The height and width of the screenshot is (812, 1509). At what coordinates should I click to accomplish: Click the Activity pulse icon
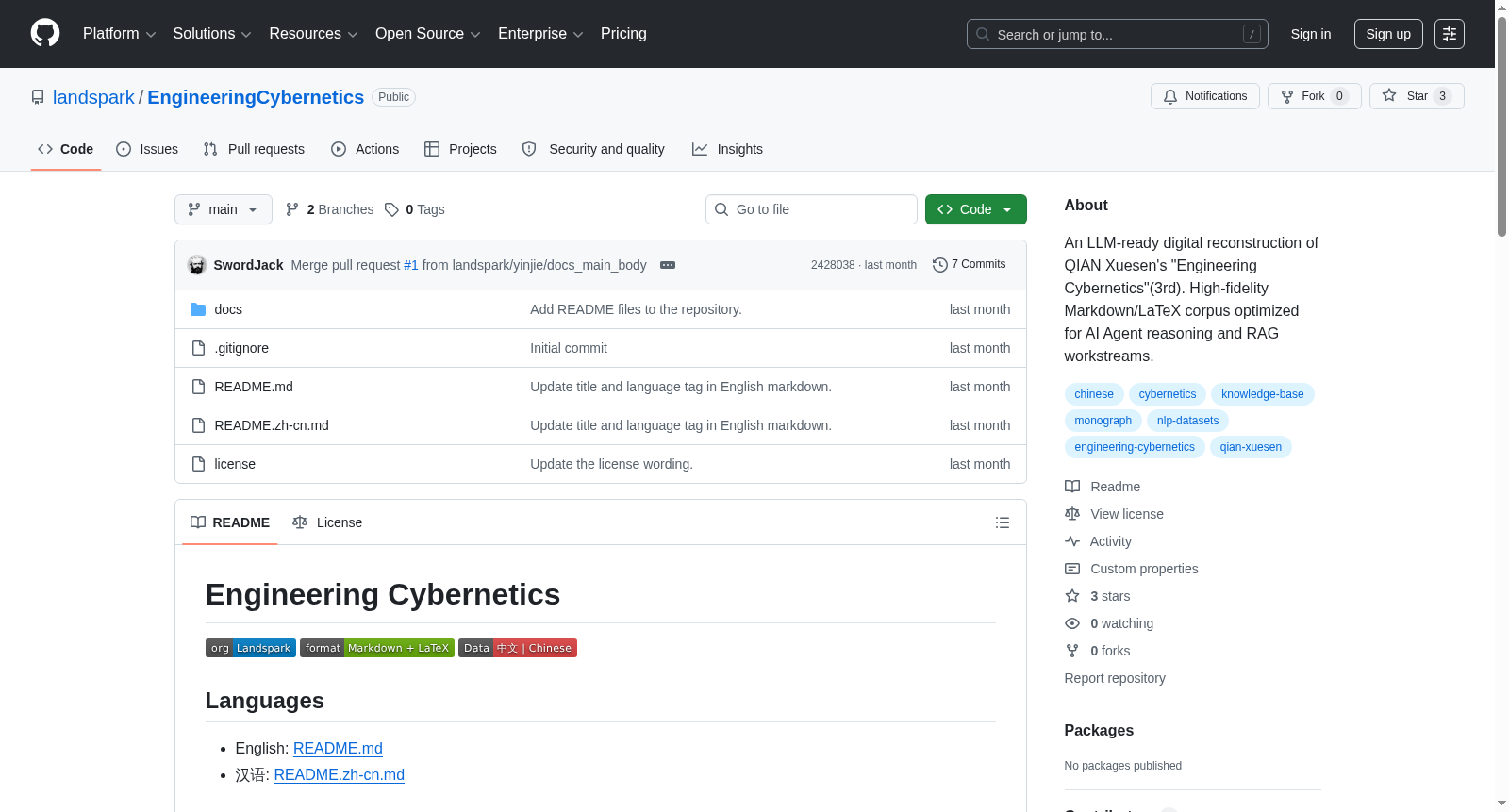1072,541
